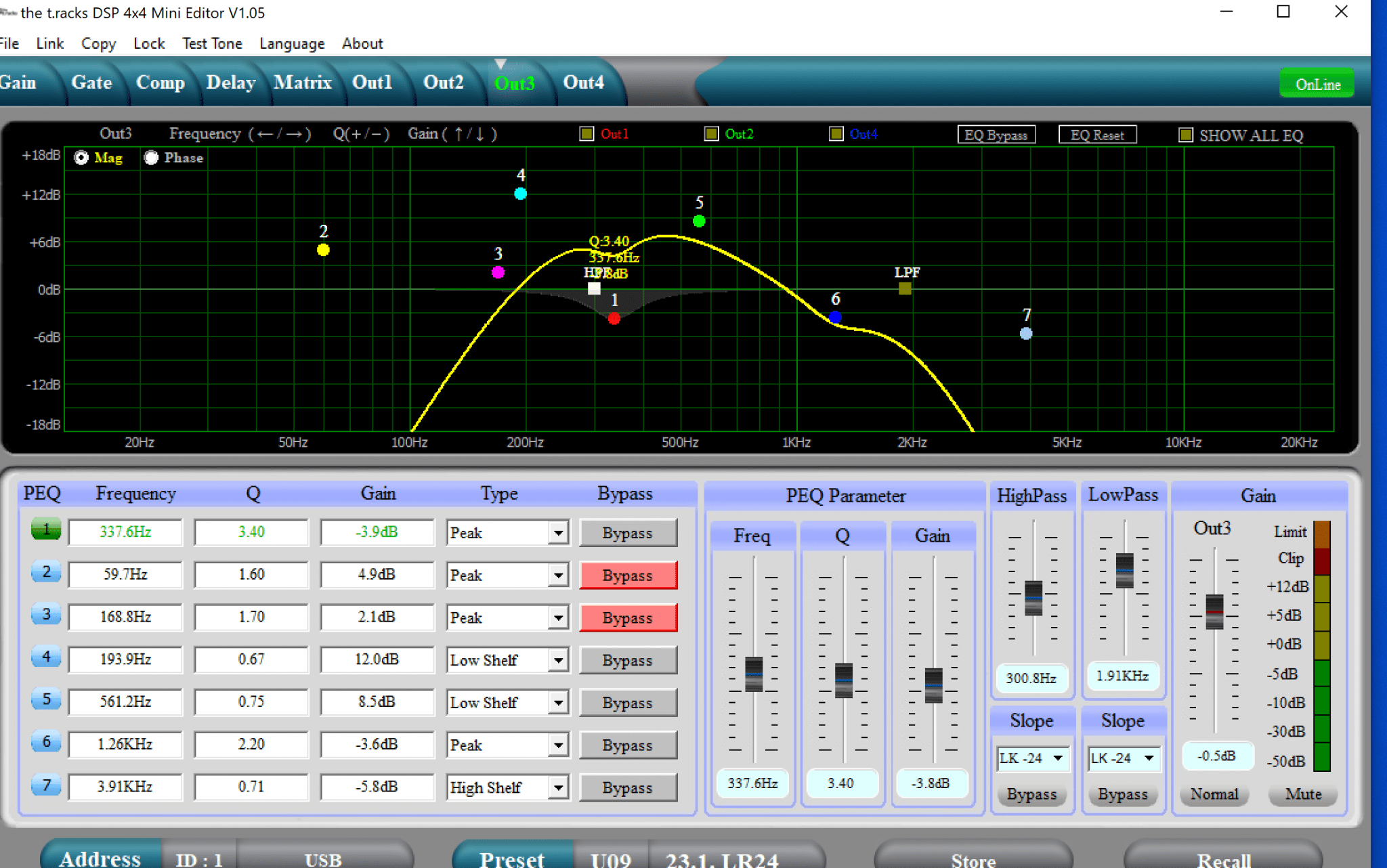Image resolution: width=1387 pixels, height=868 pixels.
Task: Select the Mag display radio button
Action: pos(81,158)
